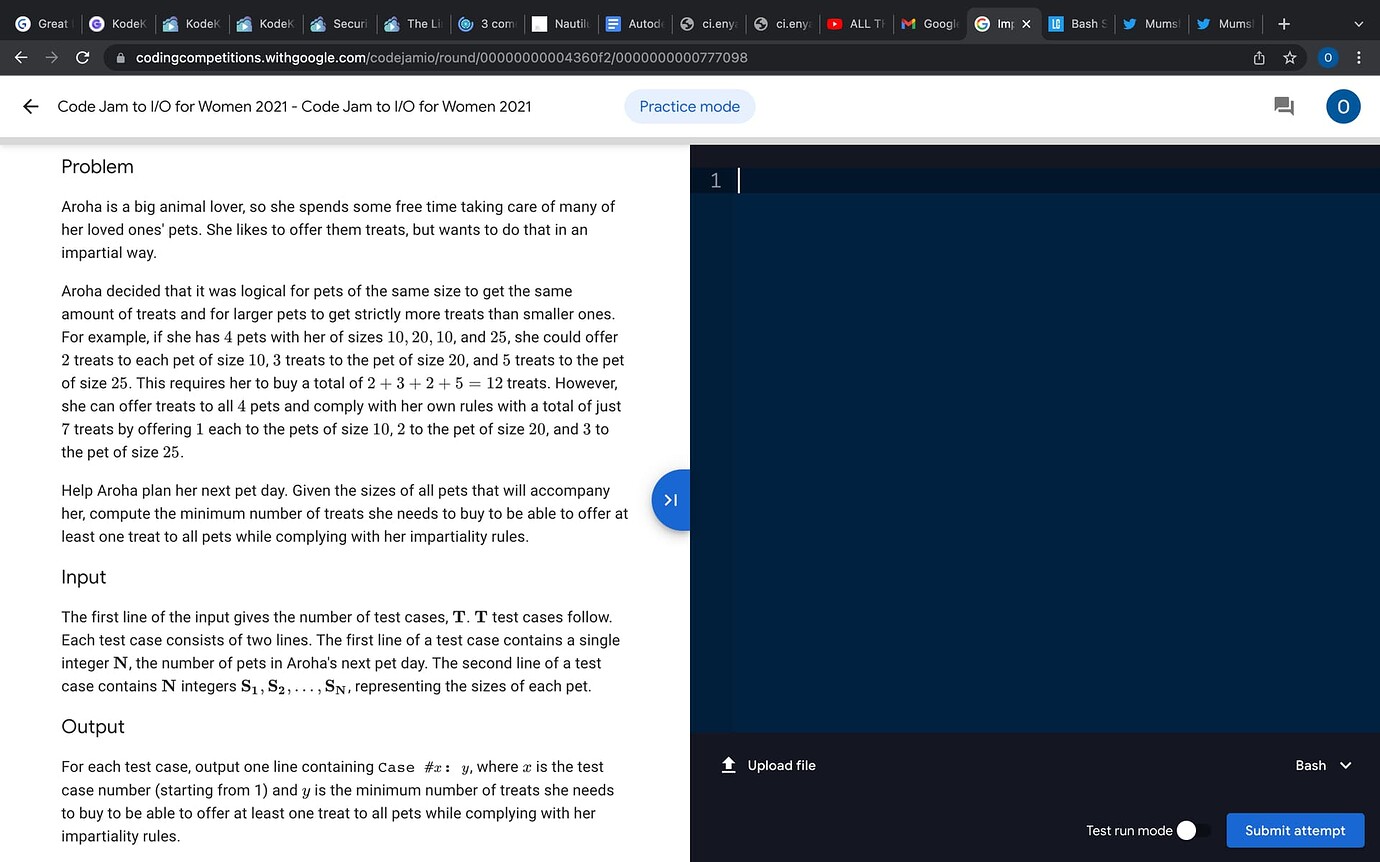Switch to the Securi tab
This screenshot has height=862, width=1380.
pyautogui.click(x=339, y=24)
